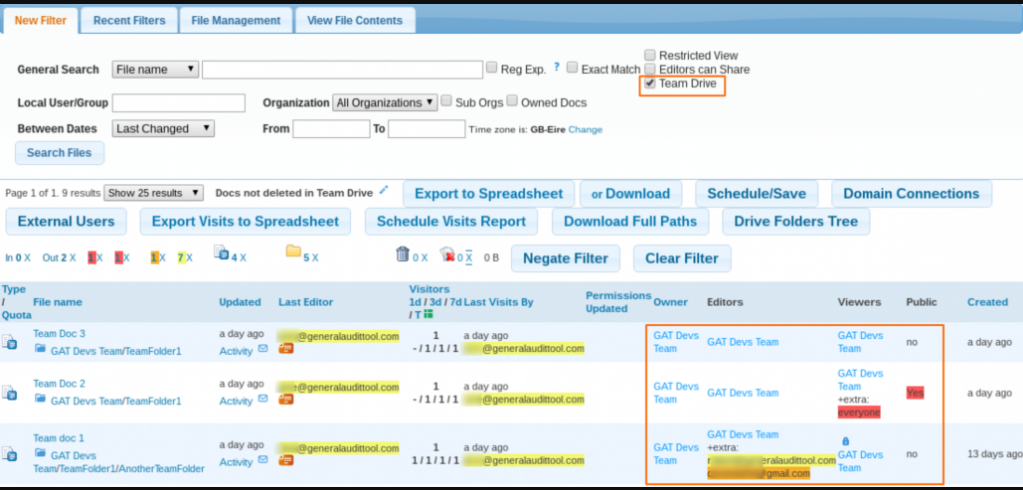Click the green spreadsheet icon in Visitors header
The height and width of the screenshot is (490, 1023).
(x=428, y=314)
